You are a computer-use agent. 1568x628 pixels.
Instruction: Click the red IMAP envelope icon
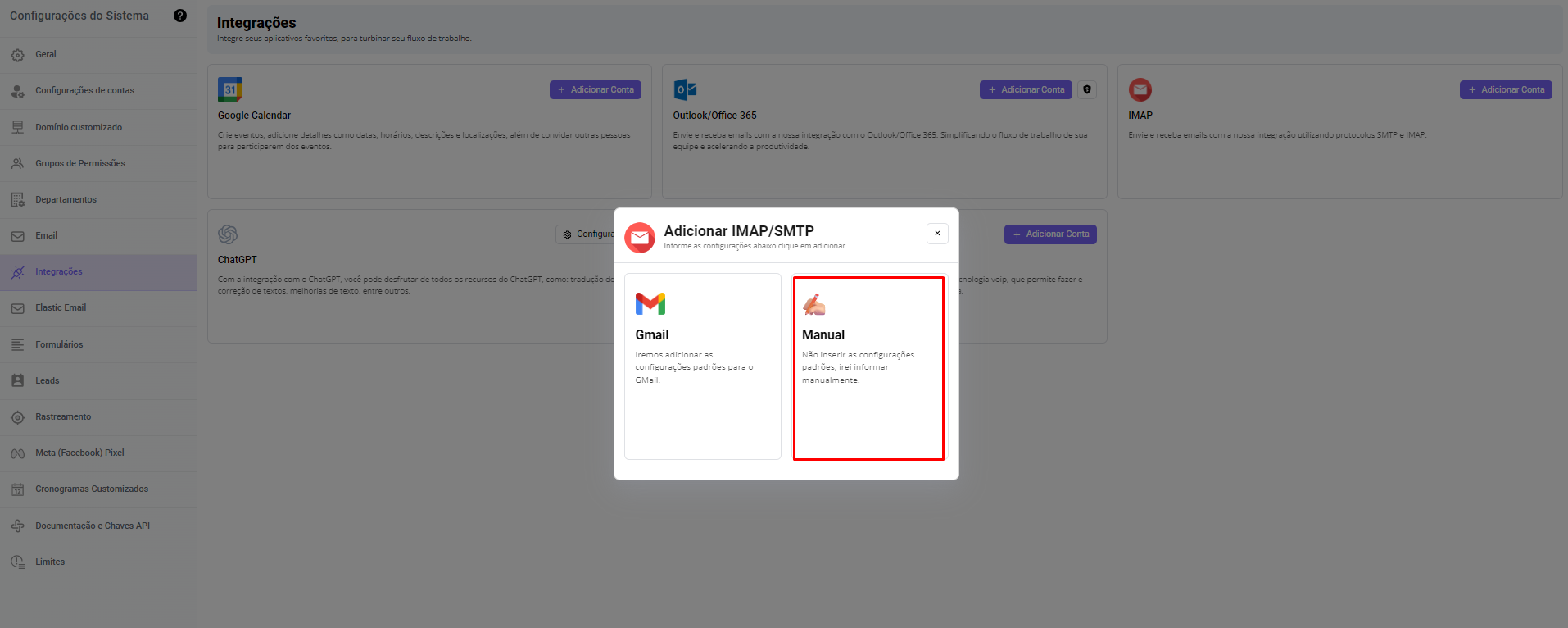pyautogui.click(x=1140, y=89)
